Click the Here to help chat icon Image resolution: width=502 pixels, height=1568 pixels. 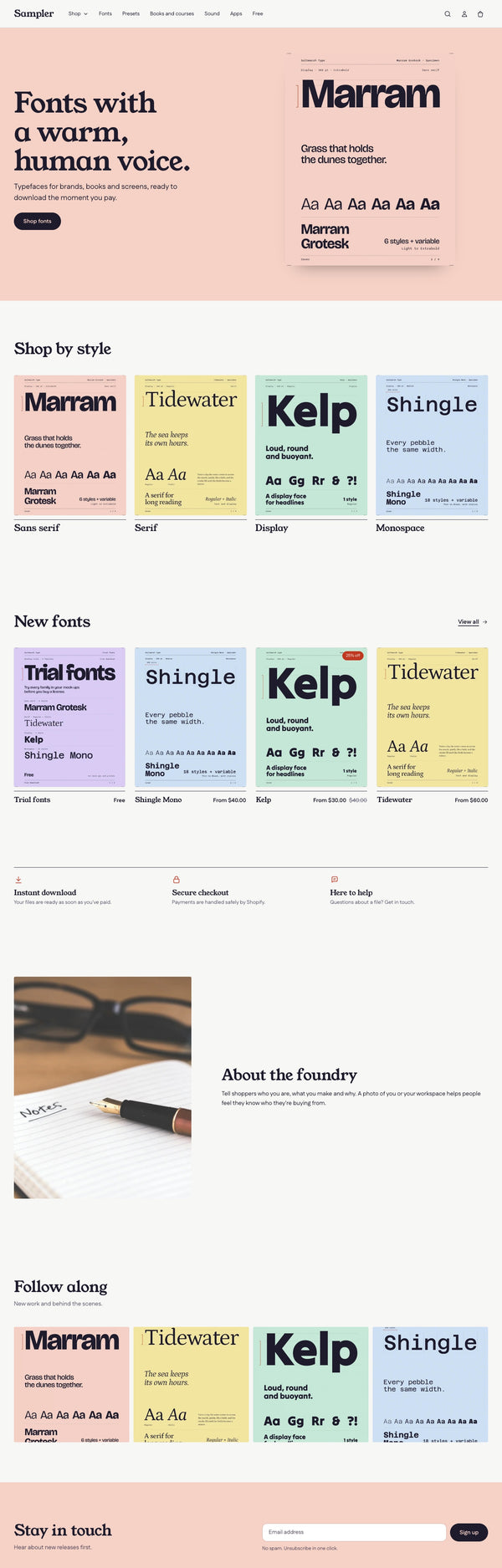pos(335,880)
